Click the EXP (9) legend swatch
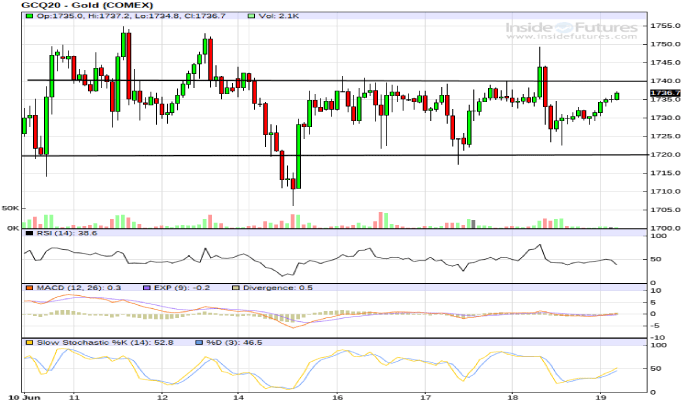This screenshot has width=686, height=404. 146,288
